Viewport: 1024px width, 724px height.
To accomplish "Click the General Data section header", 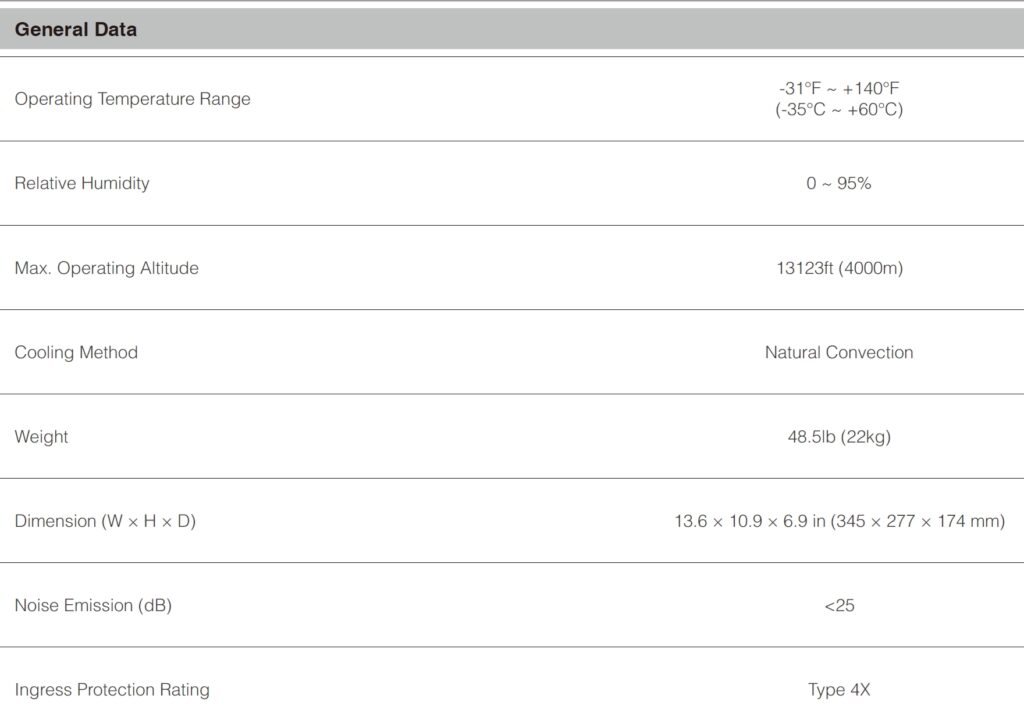I will (76, 30).
